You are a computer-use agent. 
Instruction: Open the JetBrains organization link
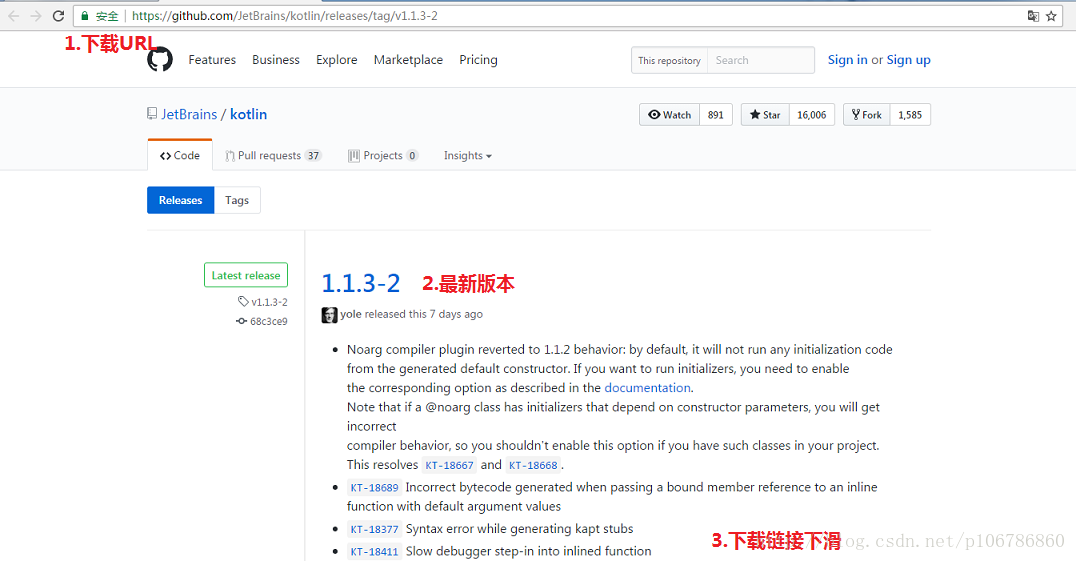pyautogui.click(x=189, y=115)
